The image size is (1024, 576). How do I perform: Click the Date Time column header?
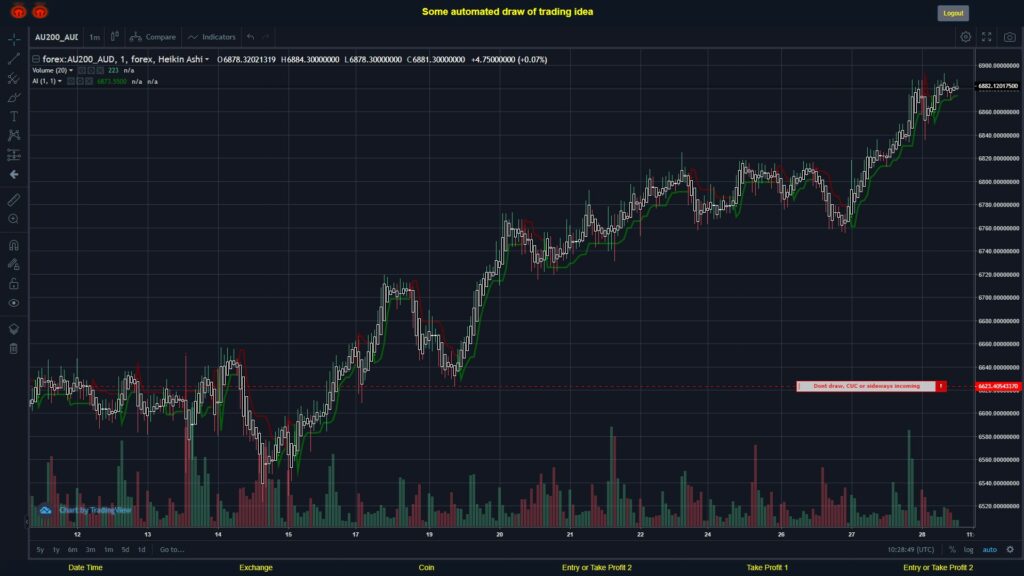point(86,568)
